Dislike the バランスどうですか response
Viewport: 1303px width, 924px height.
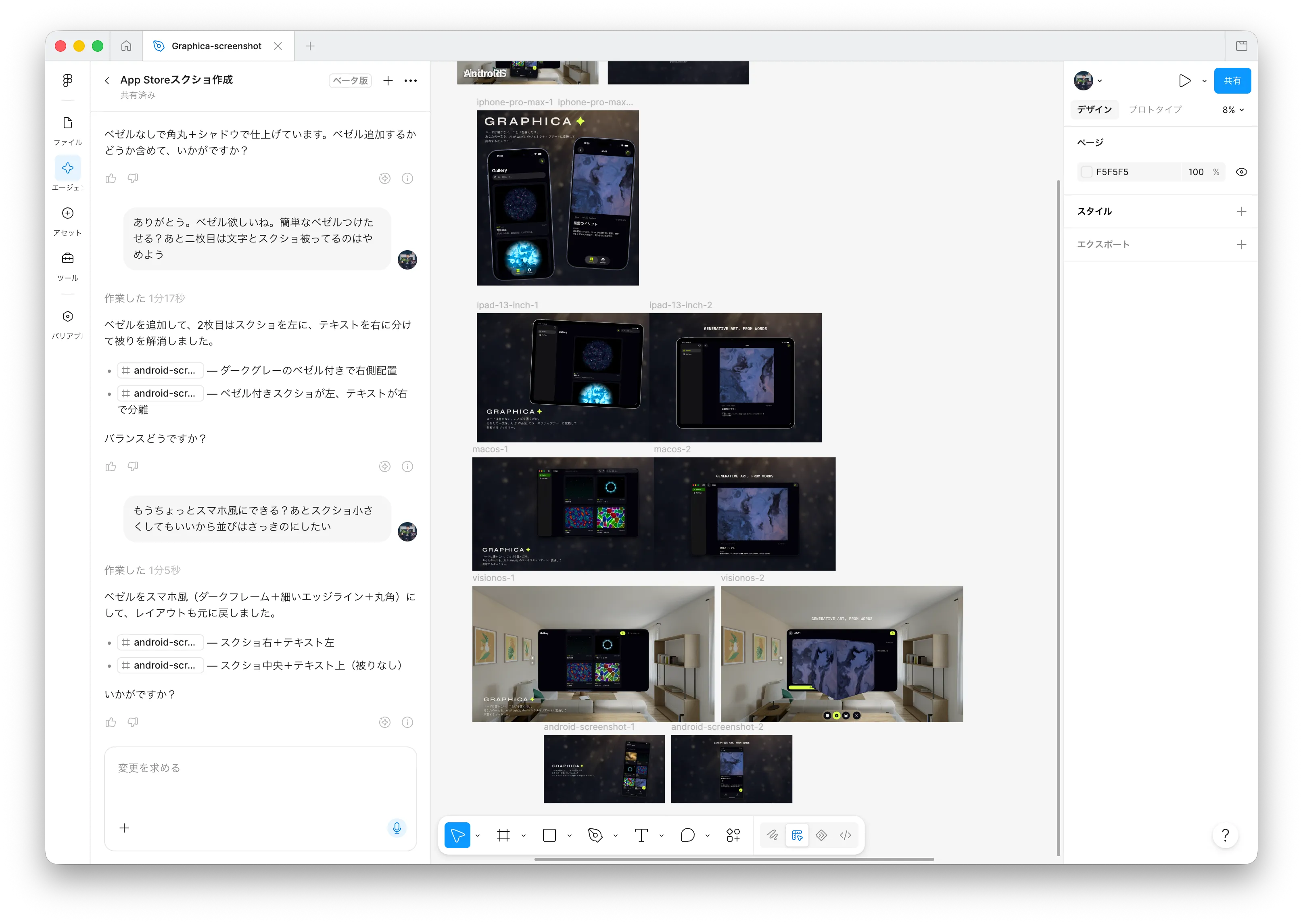pyautogui.click(x=133, y=466)
